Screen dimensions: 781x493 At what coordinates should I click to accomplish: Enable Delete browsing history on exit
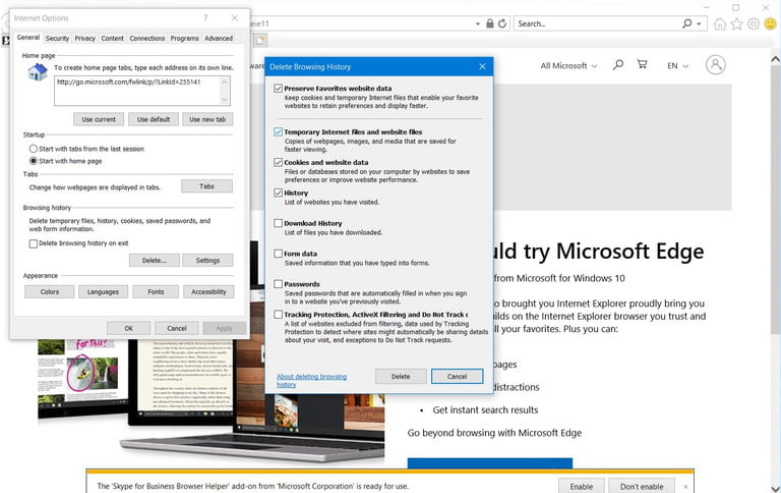(x=33, y=244)
